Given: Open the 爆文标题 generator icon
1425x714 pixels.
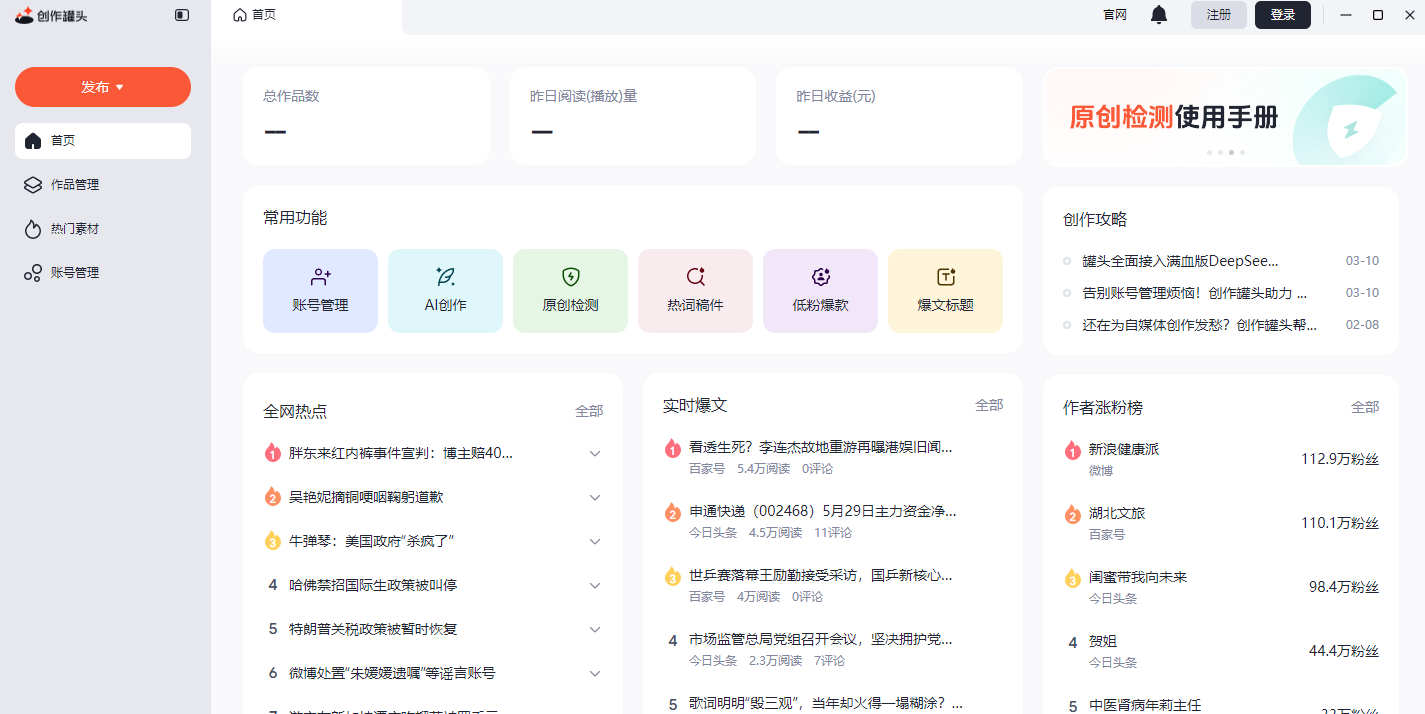Looking at the screenshot, I should pos(945,290).
